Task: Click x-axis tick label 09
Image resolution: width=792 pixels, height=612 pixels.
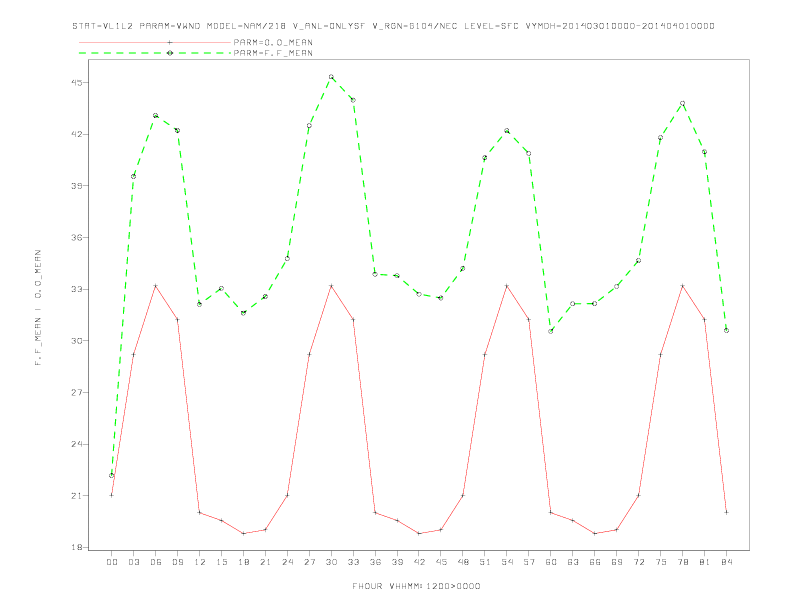Action: (177, 562)
